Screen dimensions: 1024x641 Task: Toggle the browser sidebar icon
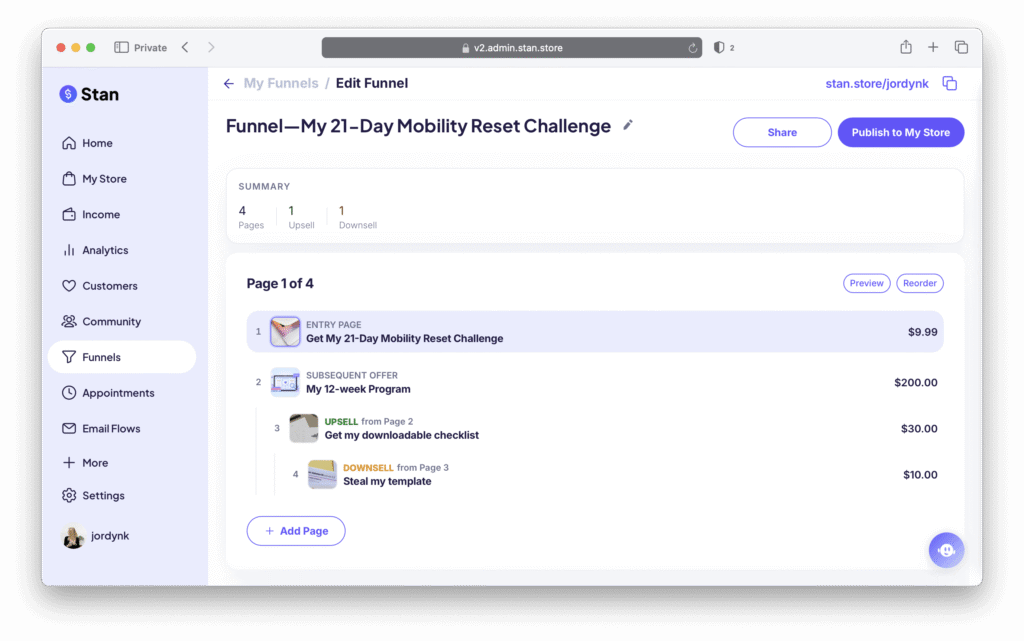(x=121, y=48)
